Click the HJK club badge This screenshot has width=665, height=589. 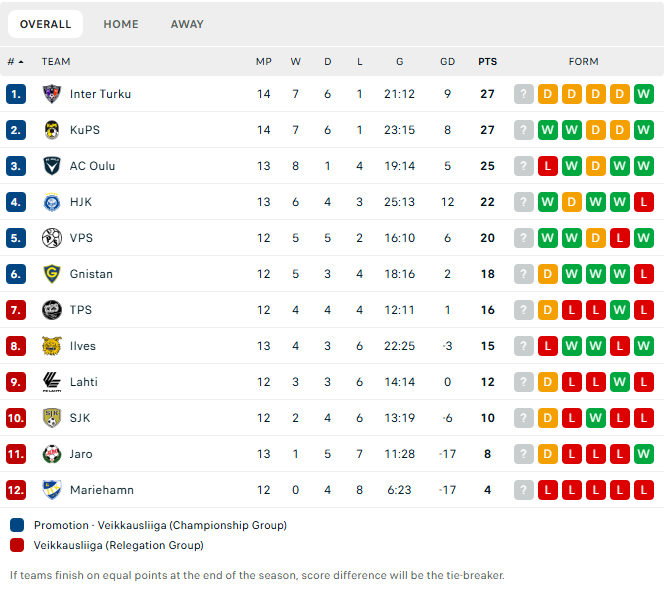pos(52,202)
